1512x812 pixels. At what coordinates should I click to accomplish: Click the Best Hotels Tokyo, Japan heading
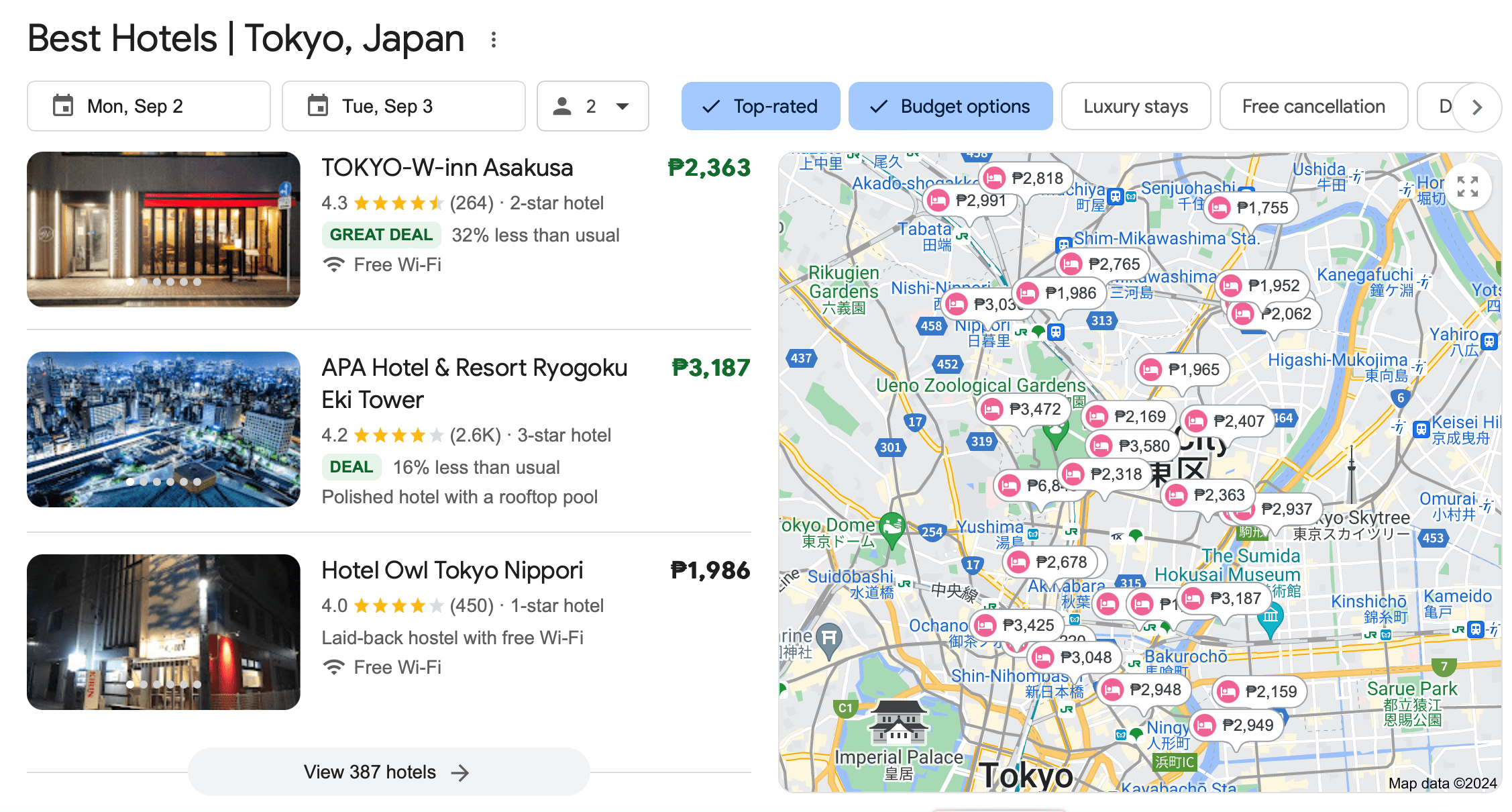(x=246, y=38)
